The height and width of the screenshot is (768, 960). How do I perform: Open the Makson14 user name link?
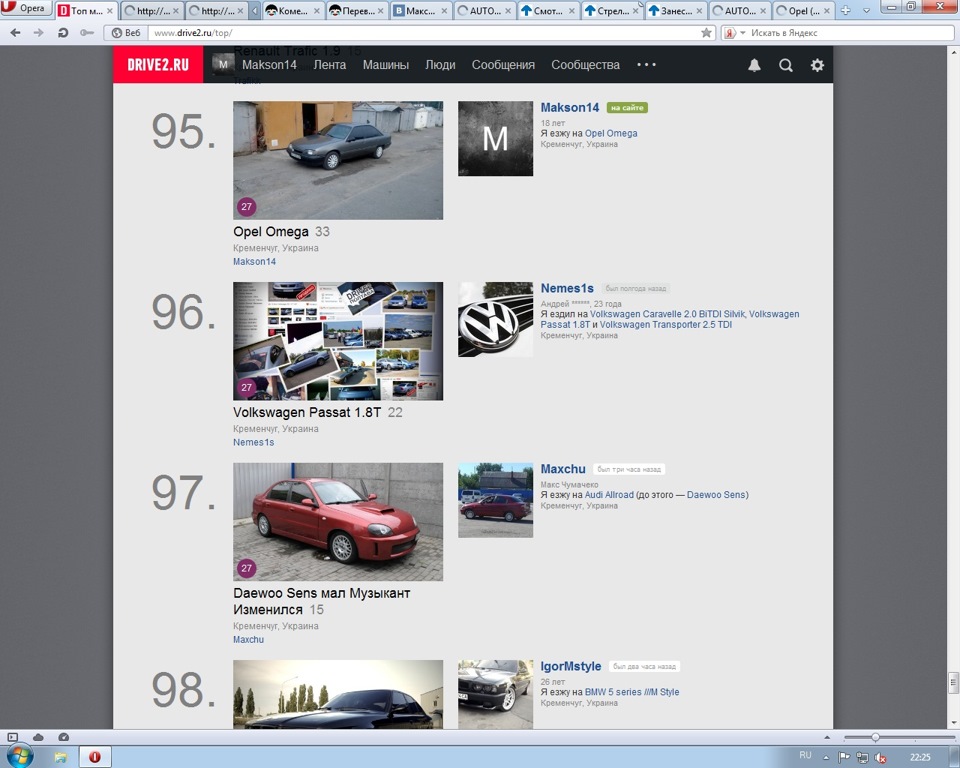click(x=569, y=107)
